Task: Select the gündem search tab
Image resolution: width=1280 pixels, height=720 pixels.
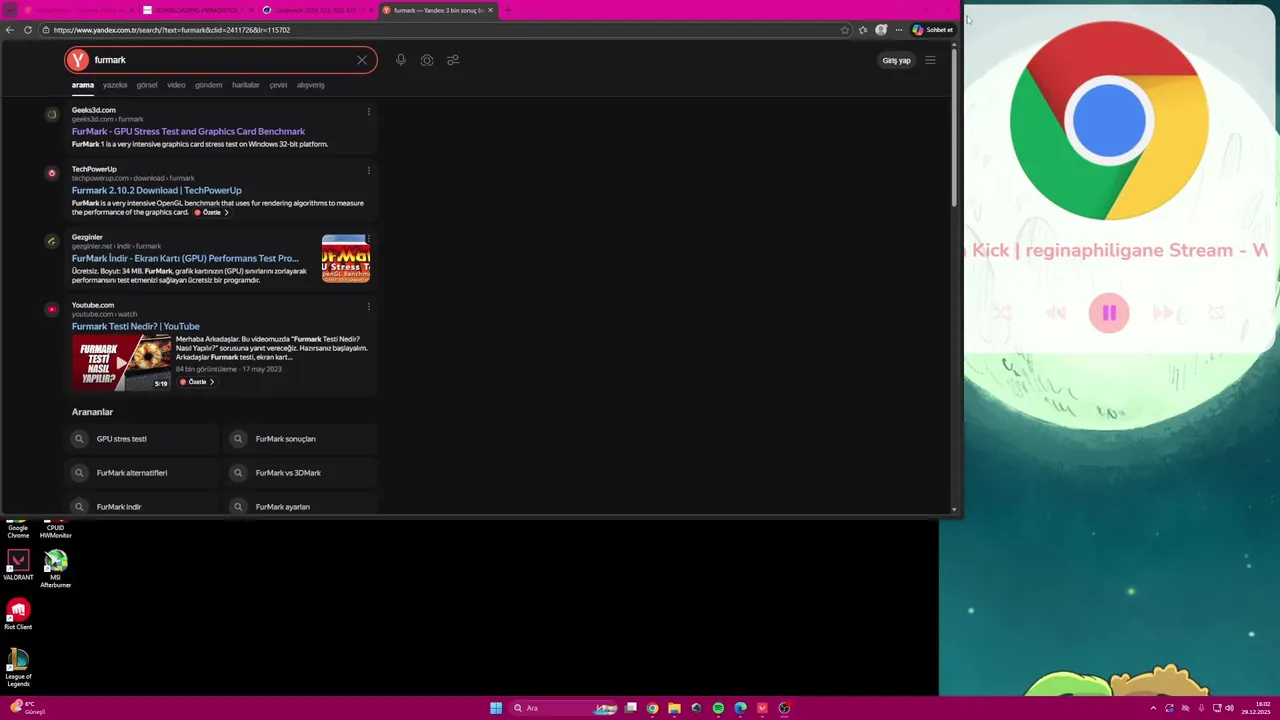Action: click(x=208, y=85)
